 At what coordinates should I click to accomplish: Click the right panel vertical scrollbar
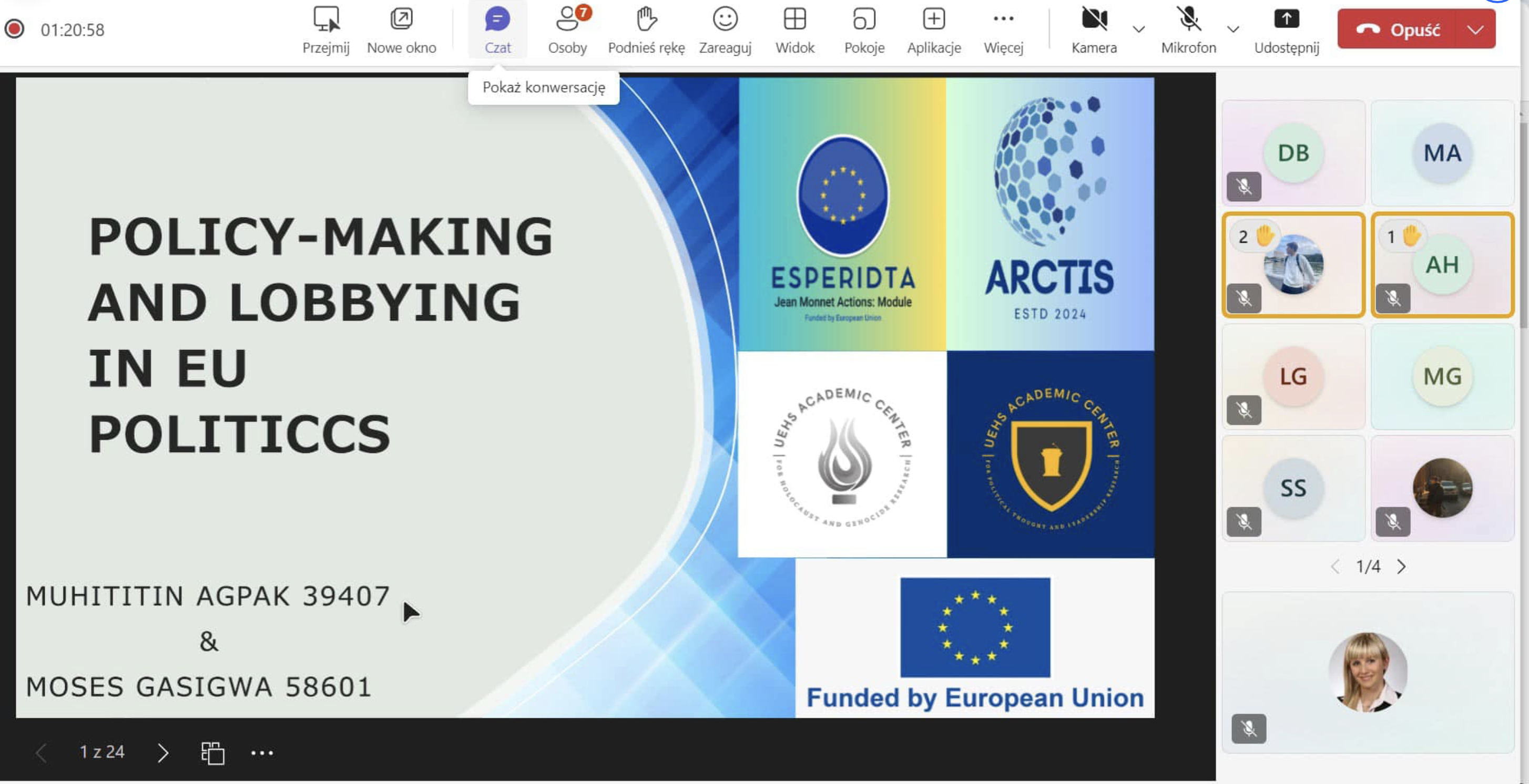click(1524, 225)
